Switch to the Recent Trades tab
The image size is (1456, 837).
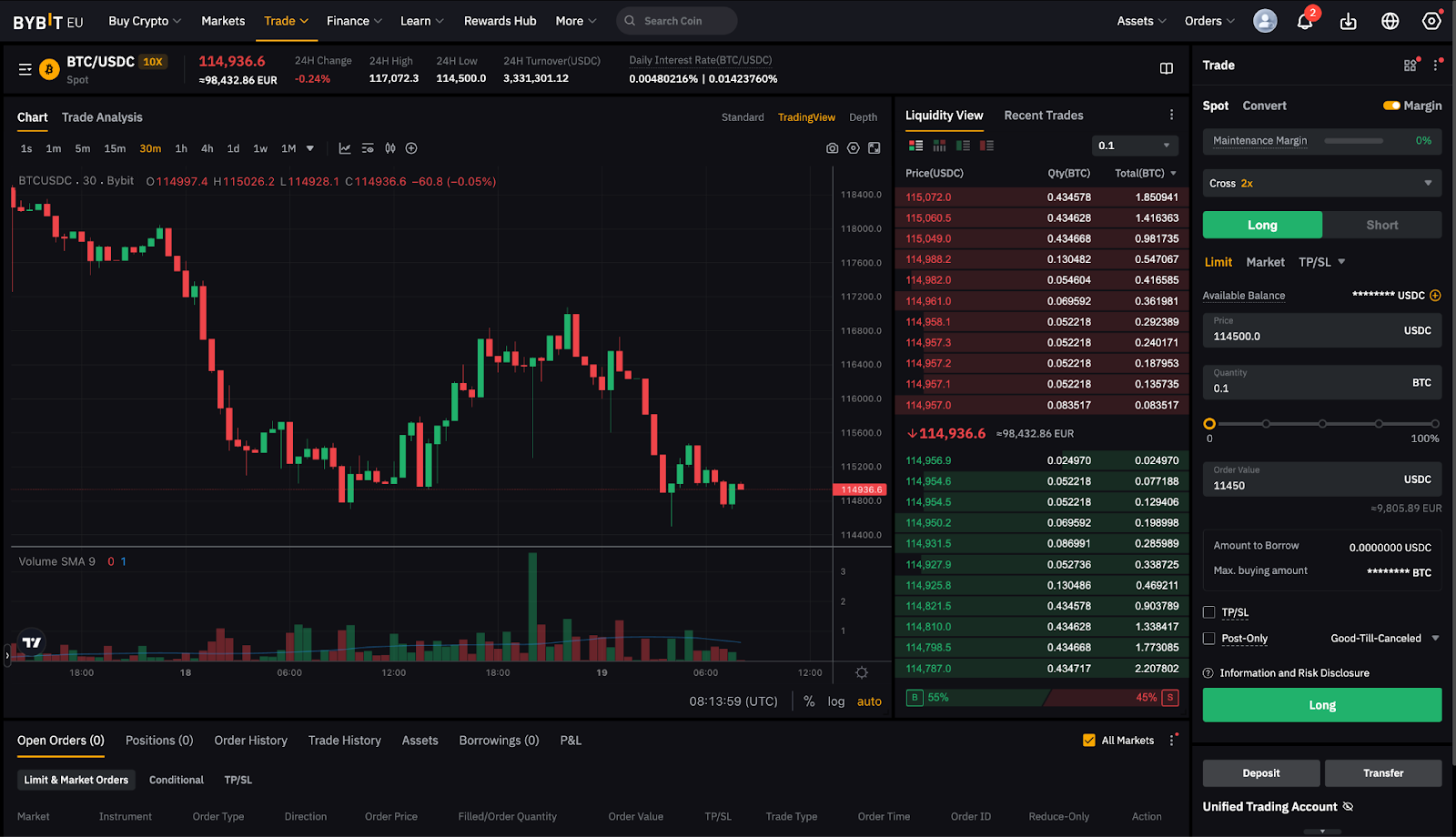pos(1043,116)
